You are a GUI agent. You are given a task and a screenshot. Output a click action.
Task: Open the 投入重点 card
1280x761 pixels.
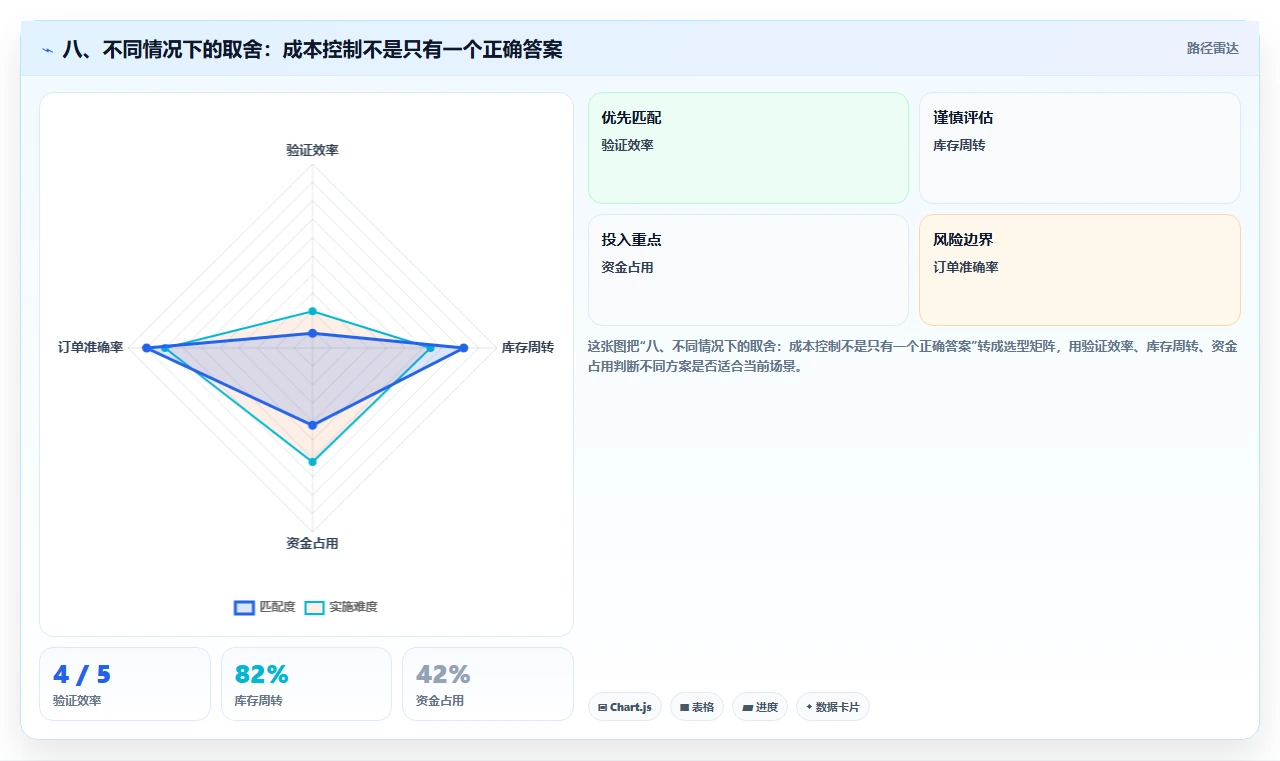748,270
